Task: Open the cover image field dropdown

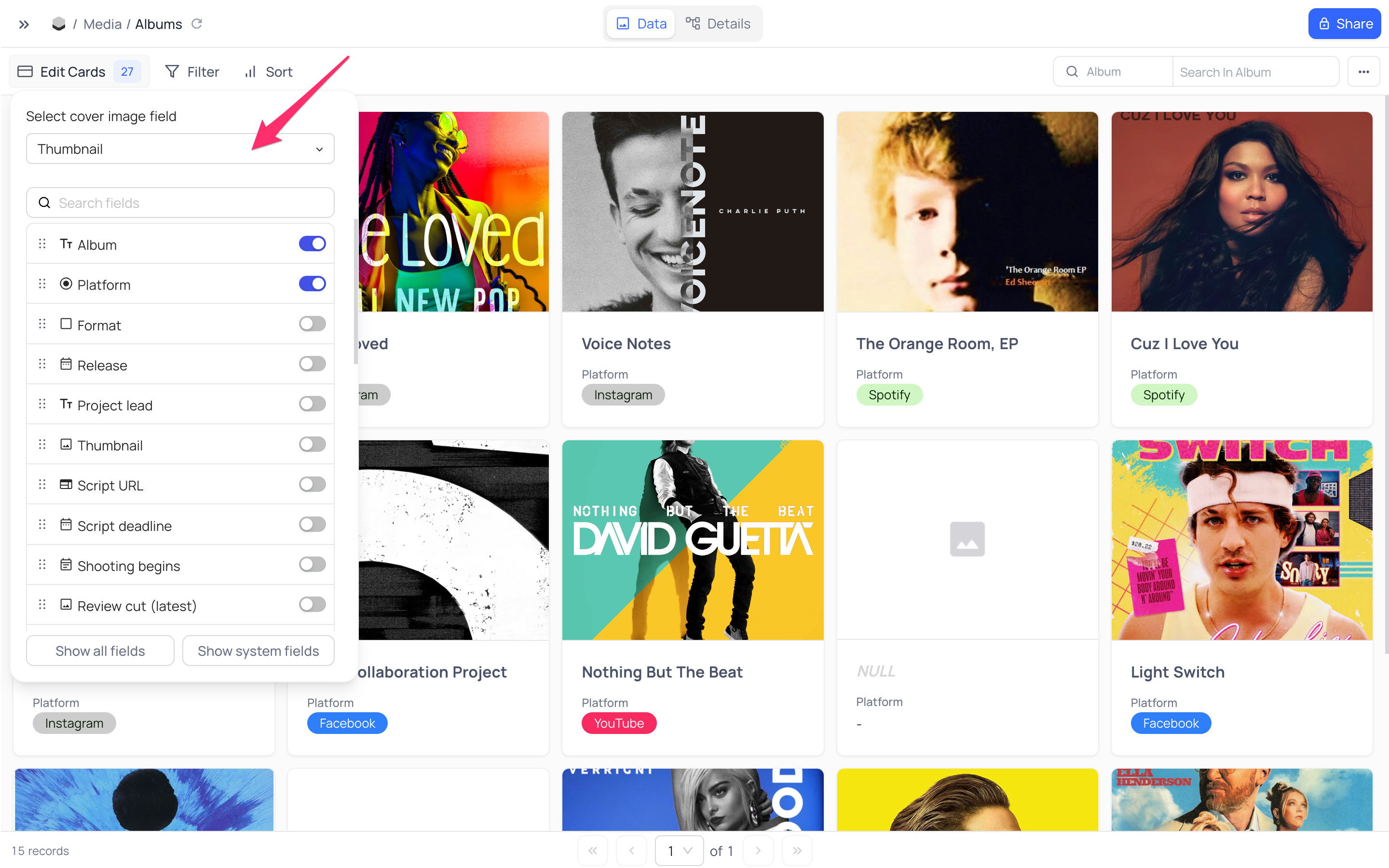Action: pos(180,149)
